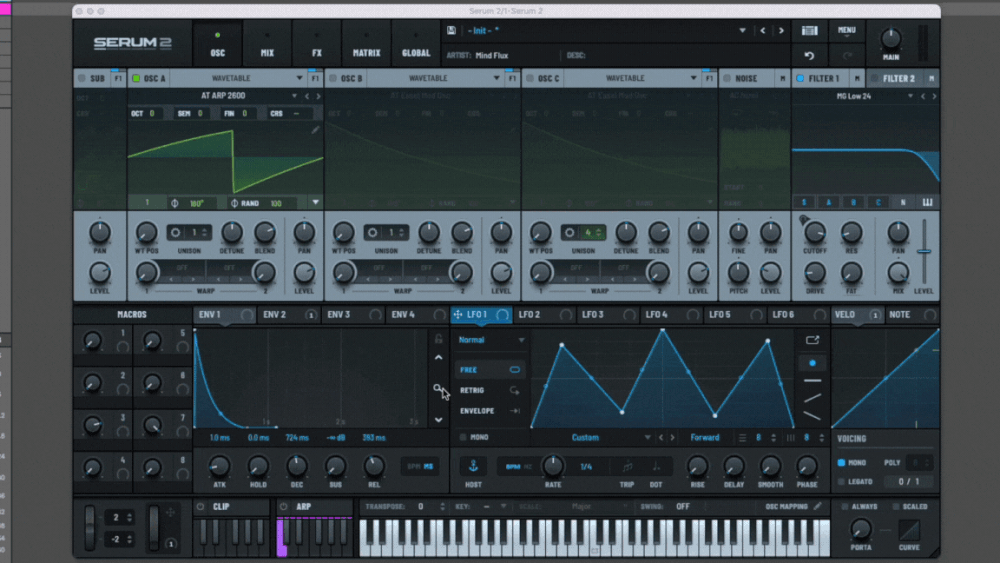Click the save preset floppy disk icon
This screenshot has height=563, width=1000.
coord(452,31)
